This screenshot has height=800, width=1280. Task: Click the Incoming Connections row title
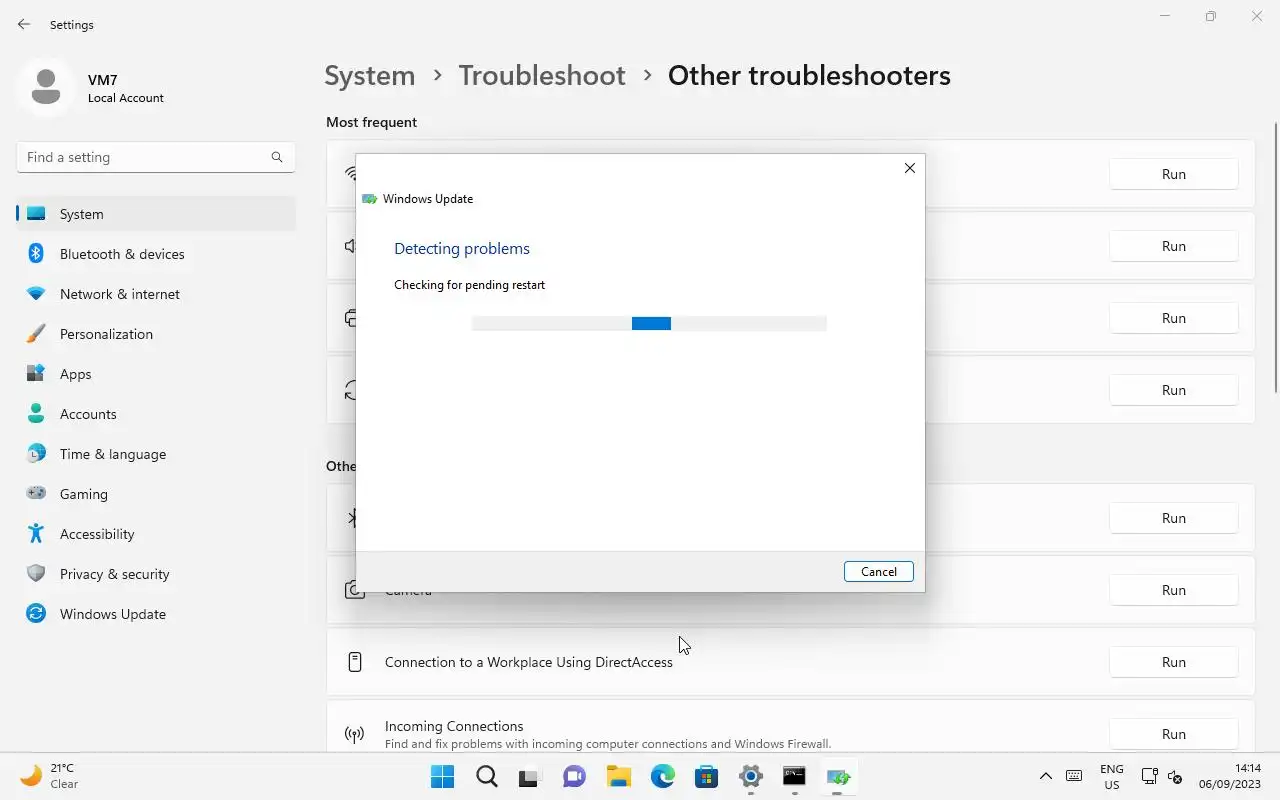pyautogui.click(x=454, y=726)
